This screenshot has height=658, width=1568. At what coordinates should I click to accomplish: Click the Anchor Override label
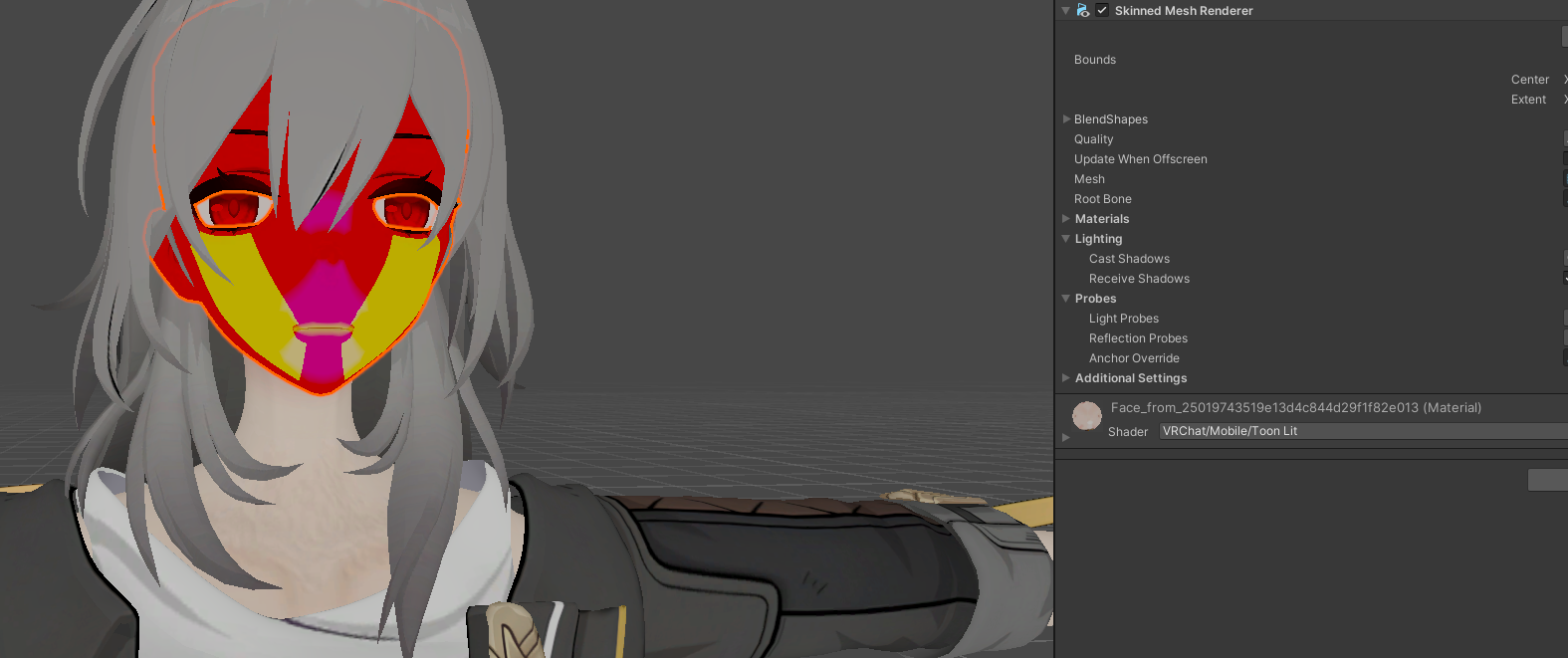point(1134,358)
